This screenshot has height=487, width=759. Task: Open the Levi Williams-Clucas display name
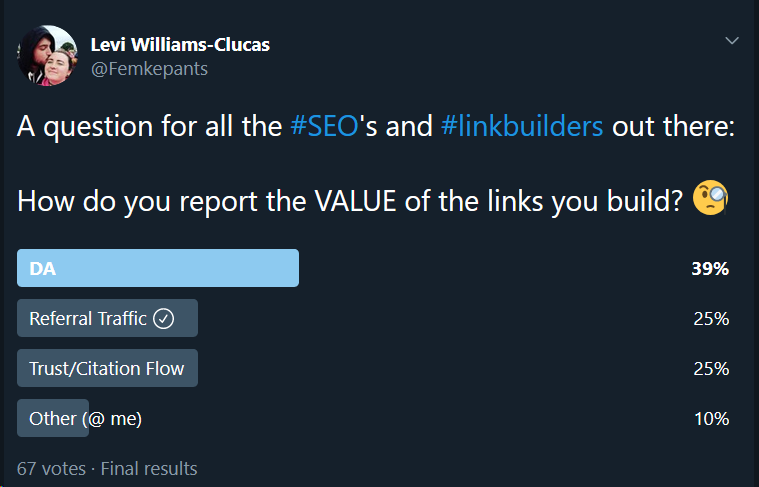[180, 45]
